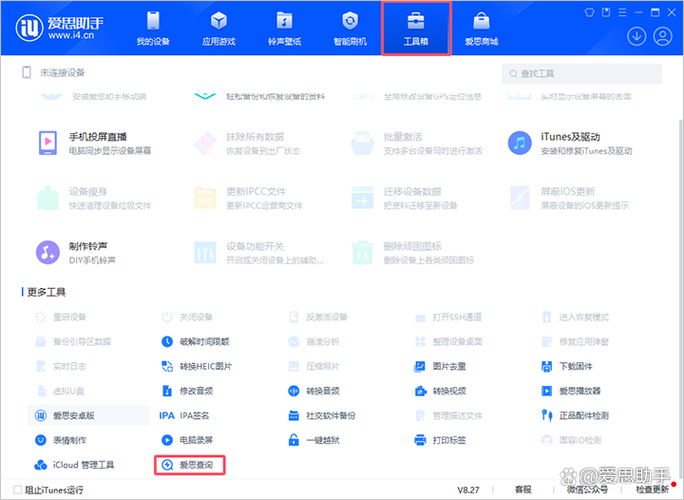Launch 爱思播放器

click(x=571, y=391)
